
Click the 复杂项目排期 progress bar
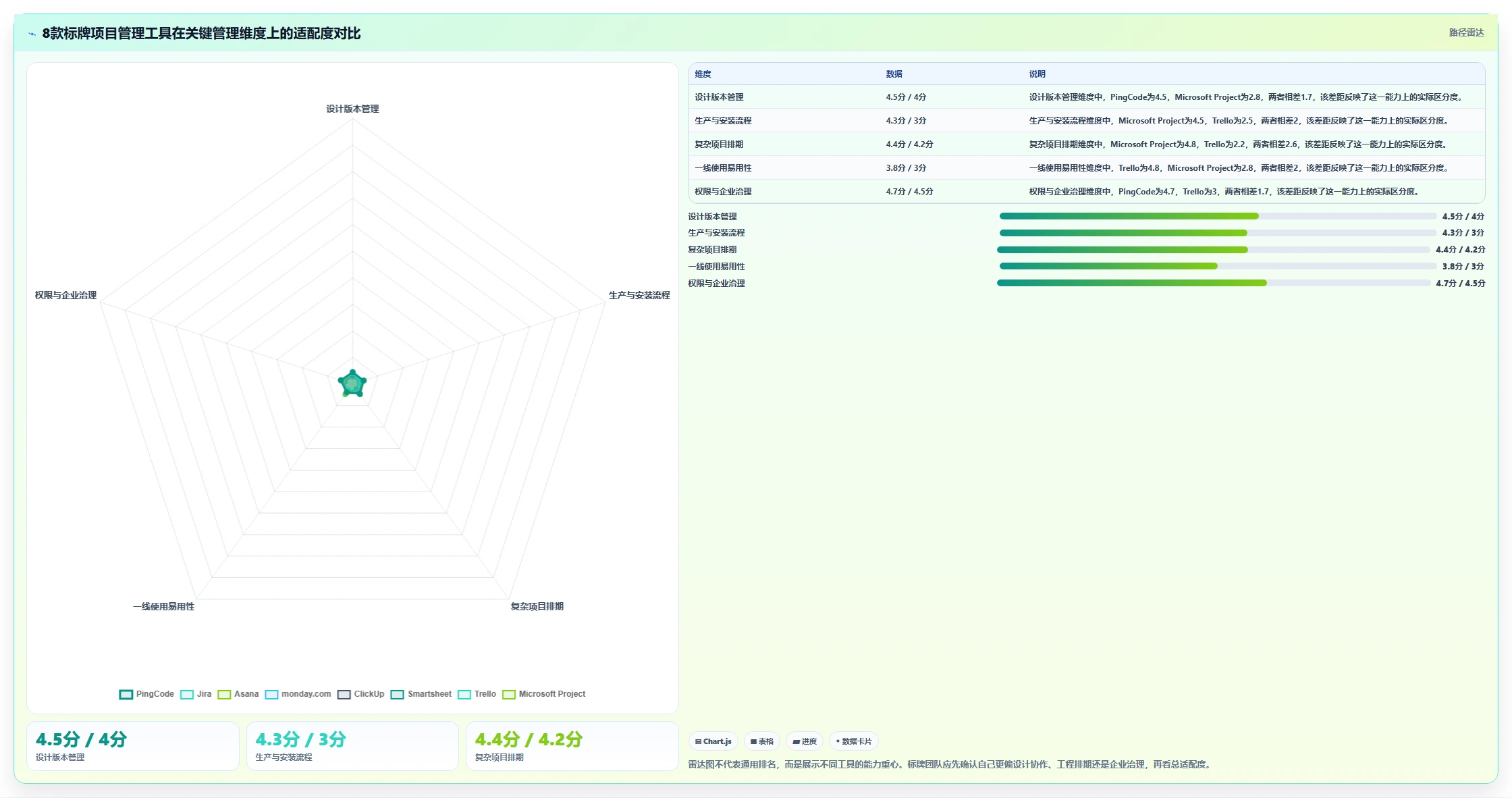(1214, 250)
